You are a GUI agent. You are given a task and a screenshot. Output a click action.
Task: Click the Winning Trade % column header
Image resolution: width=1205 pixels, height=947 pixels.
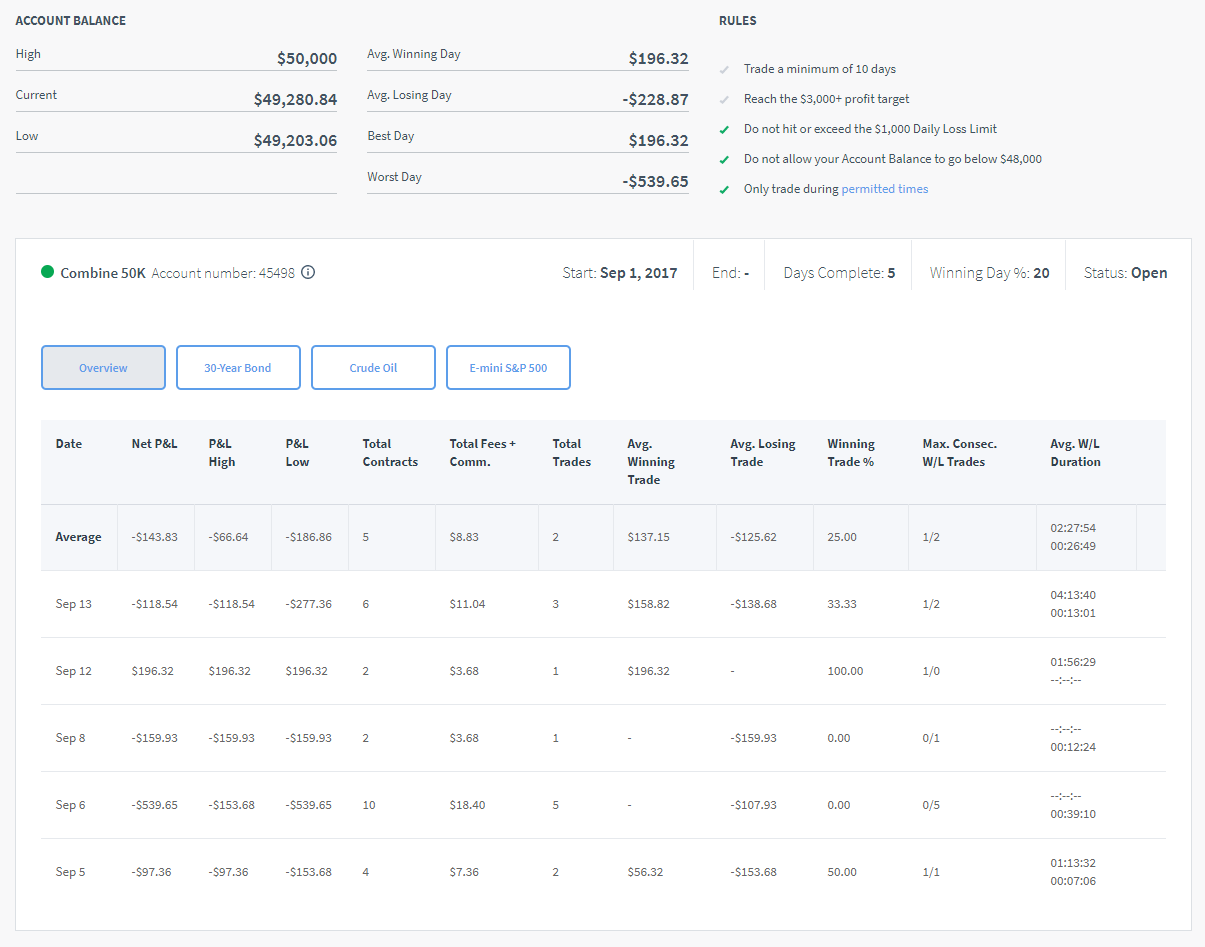[851, 453]
